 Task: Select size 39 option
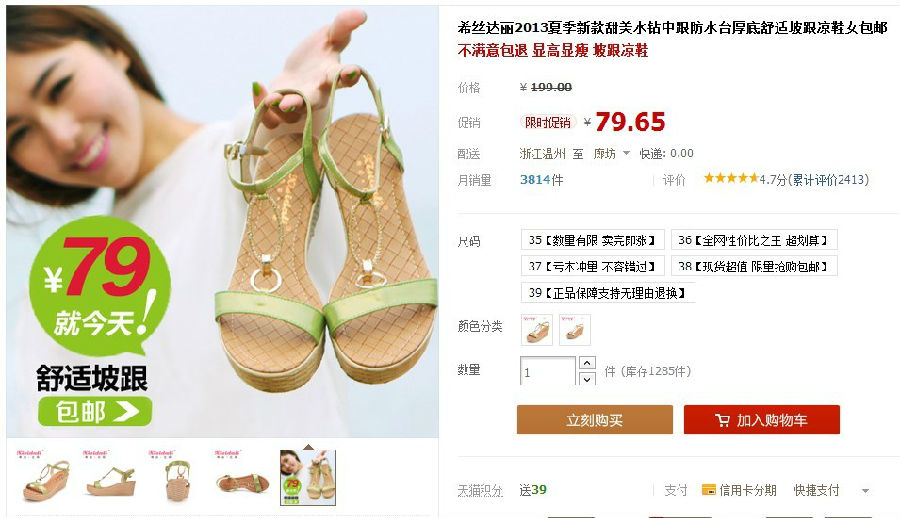[608, 293]
